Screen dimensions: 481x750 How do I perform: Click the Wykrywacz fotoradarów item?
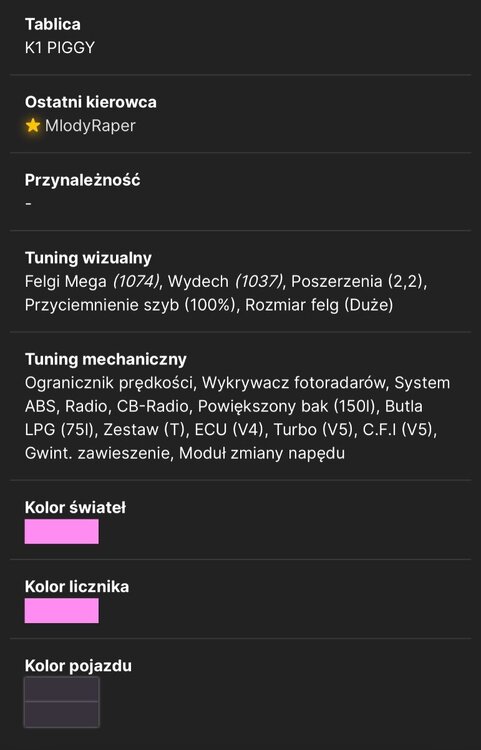(294, 383)
